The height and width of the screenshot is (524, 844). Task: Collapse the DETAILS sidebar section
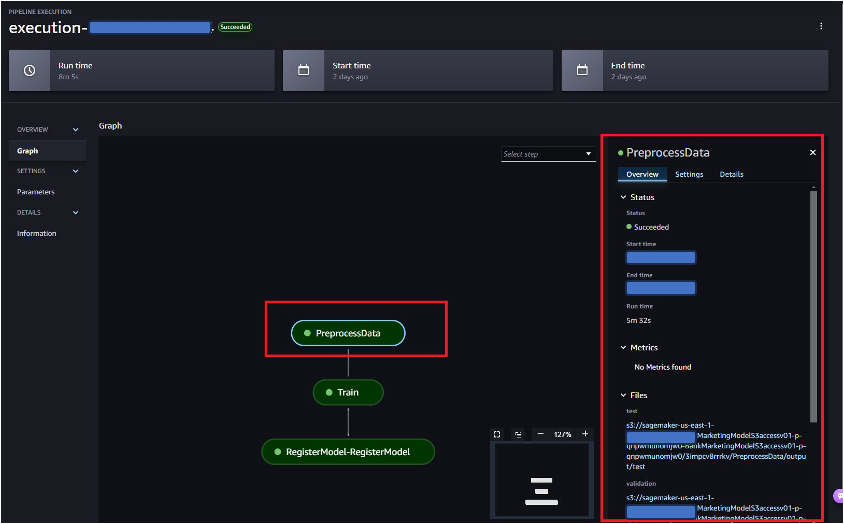click(75, 213)
